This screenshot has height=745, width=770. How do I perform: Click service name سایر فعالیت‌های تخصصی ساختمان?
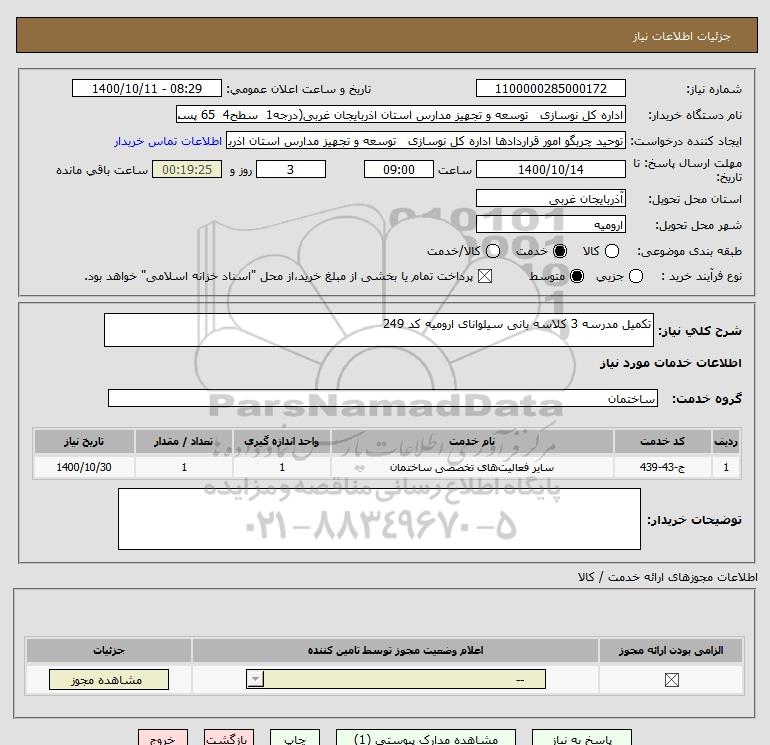pyautogui.click(x=472, y=467)
